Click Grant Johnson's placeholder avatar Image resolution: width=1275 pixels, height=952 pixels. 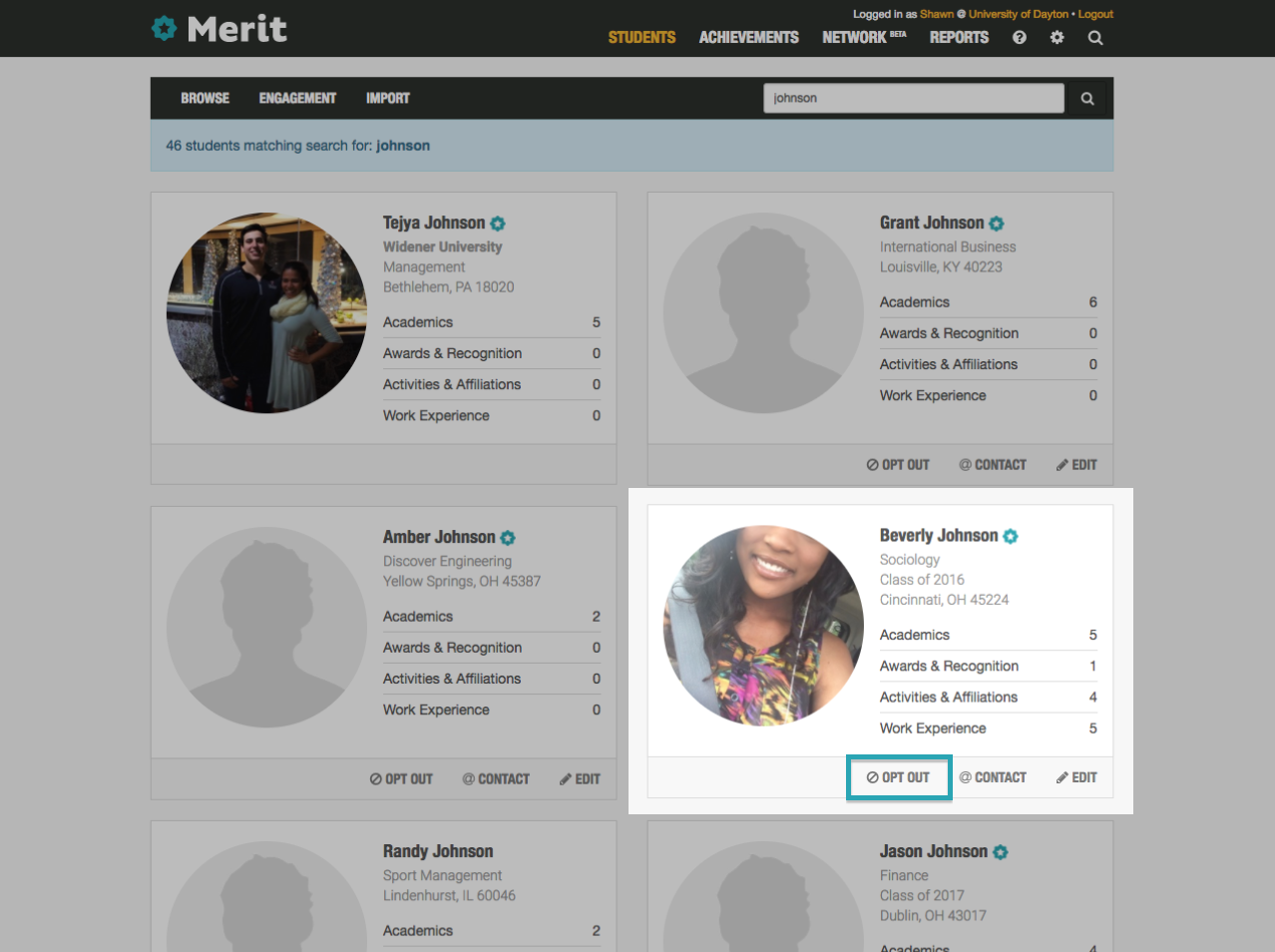(x=763, y=312)
